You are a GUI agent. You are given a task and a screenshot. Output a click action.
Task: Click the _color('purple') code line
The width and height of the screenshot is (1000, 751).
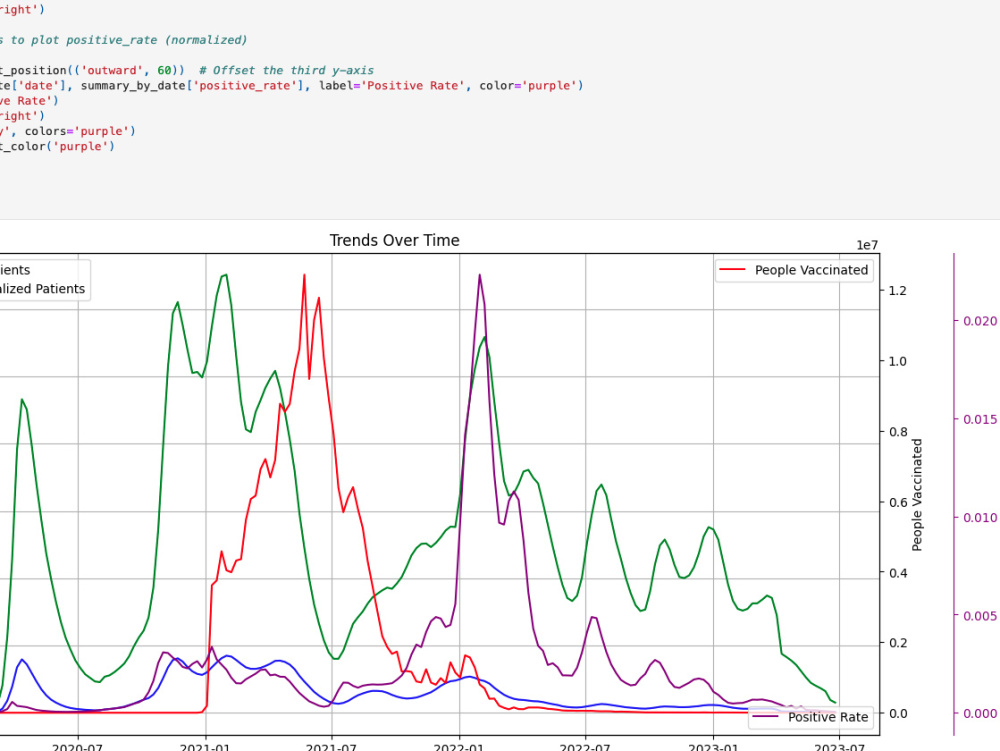(x=57, y=147)
